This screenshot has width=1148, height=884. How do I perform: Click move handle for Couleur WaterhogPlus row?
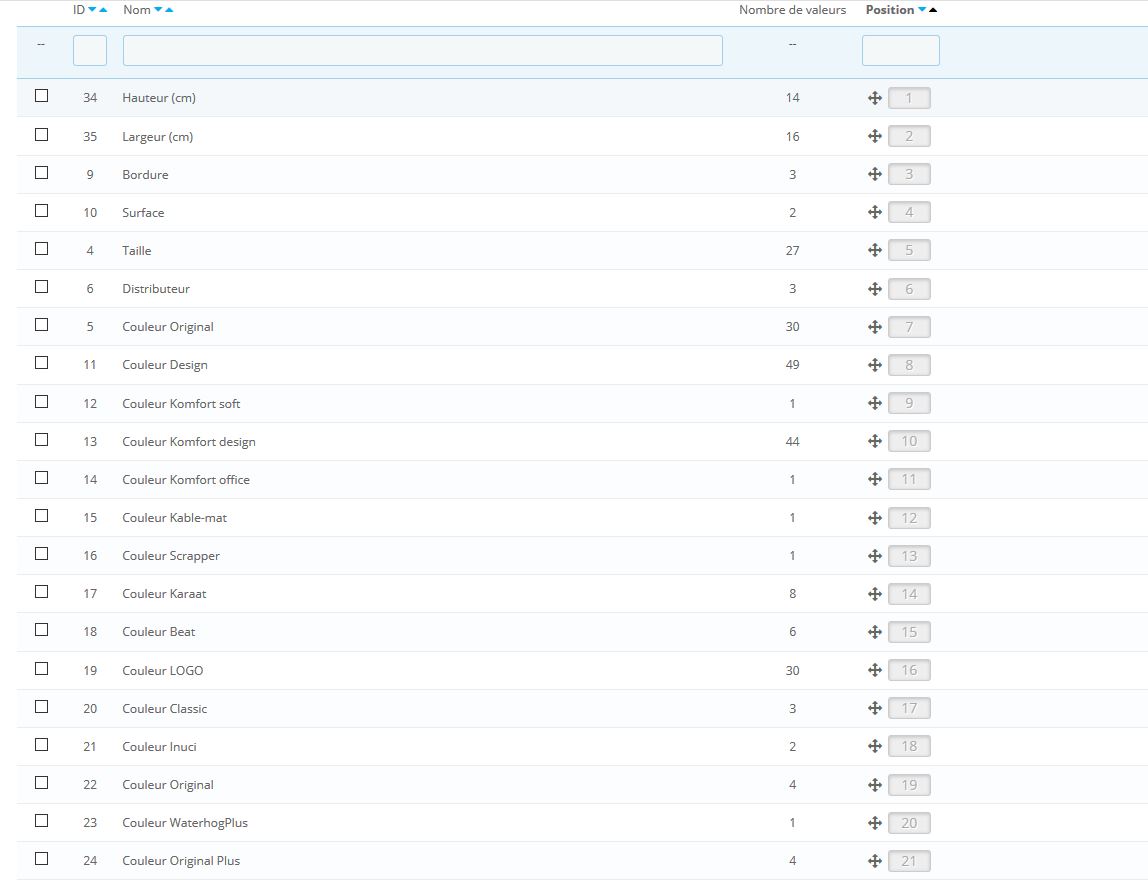[874, 824]
